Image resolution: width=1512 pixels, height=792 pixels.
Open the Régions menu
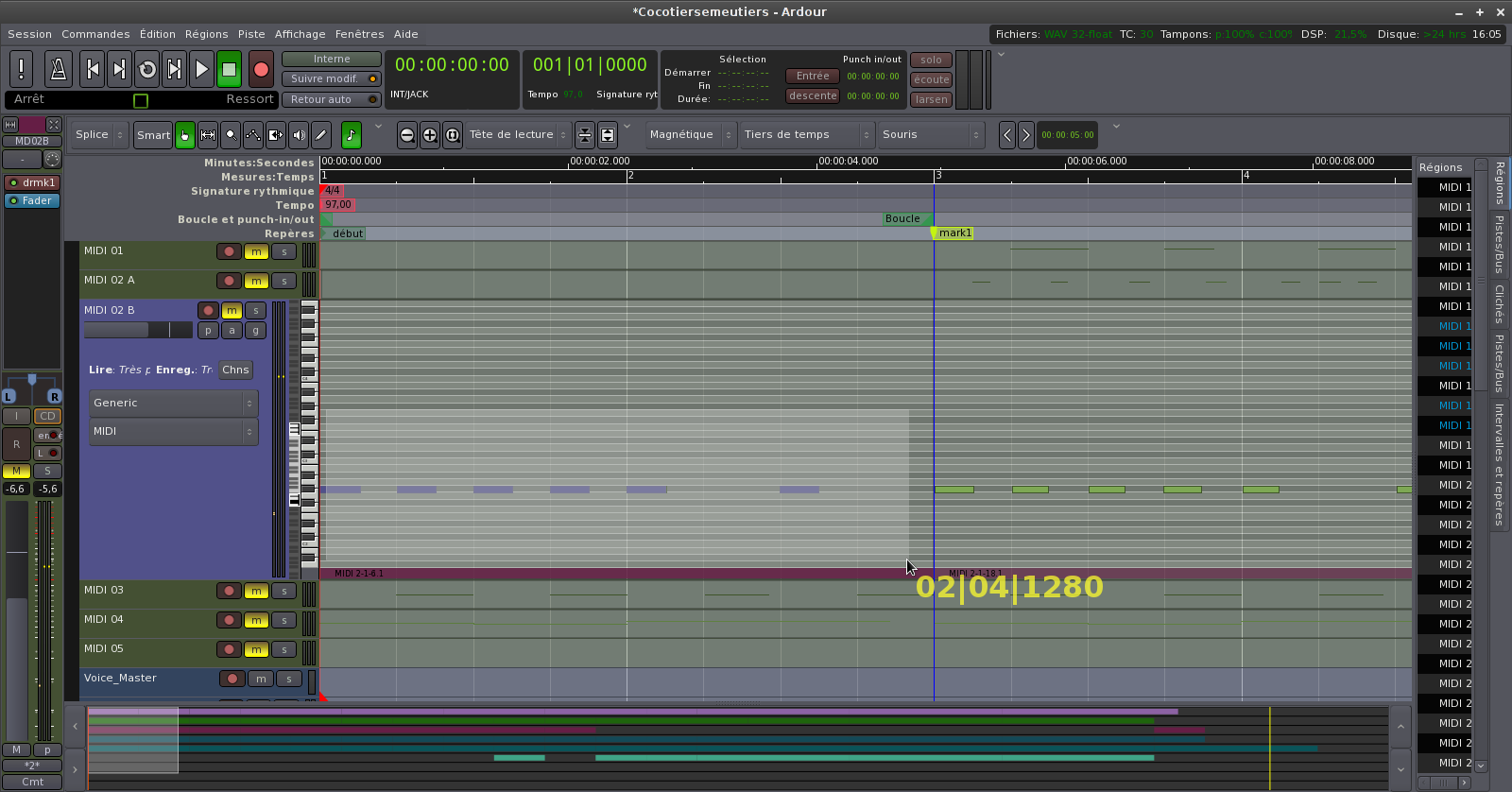click(206, 34)
